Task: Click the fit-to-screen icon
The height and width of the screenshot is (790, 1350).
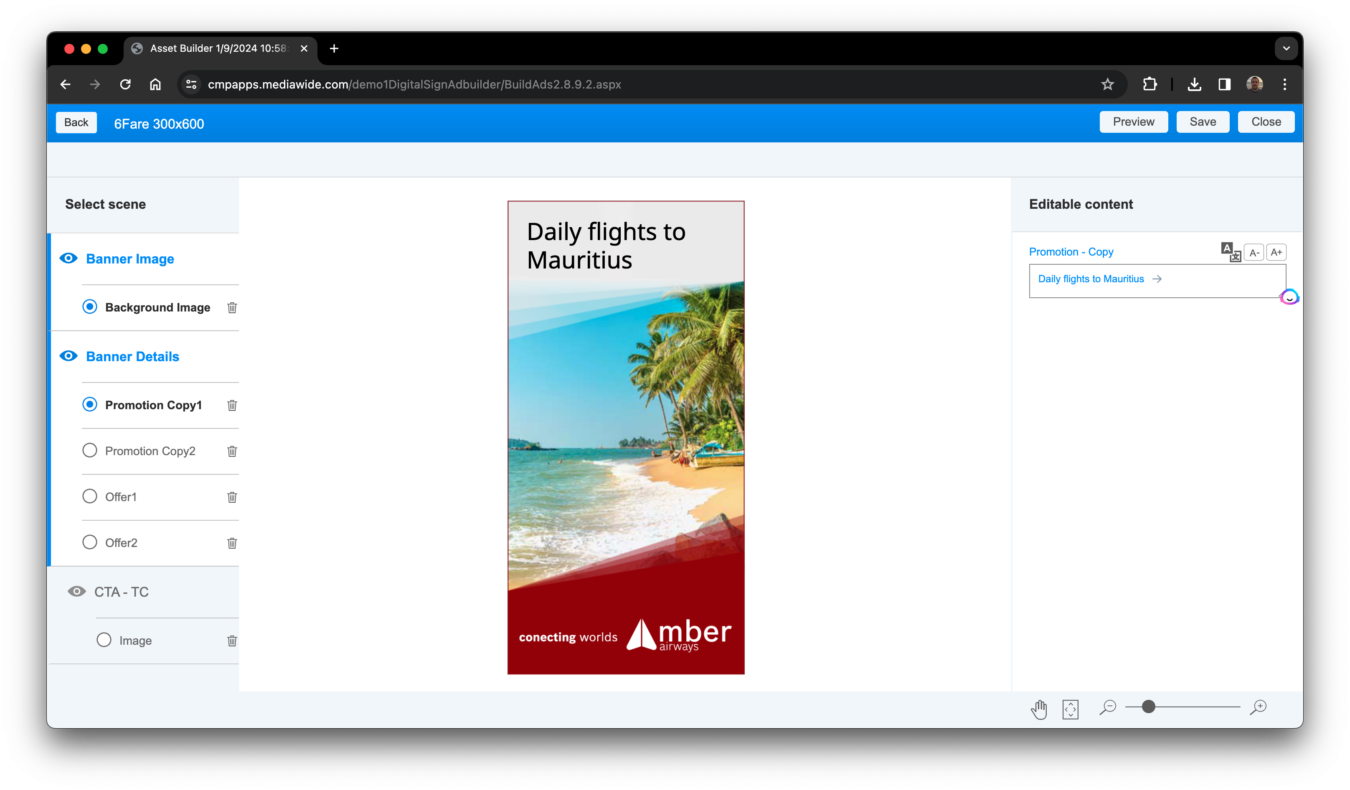Action: pyautogui.click(x=1070, y=708)
